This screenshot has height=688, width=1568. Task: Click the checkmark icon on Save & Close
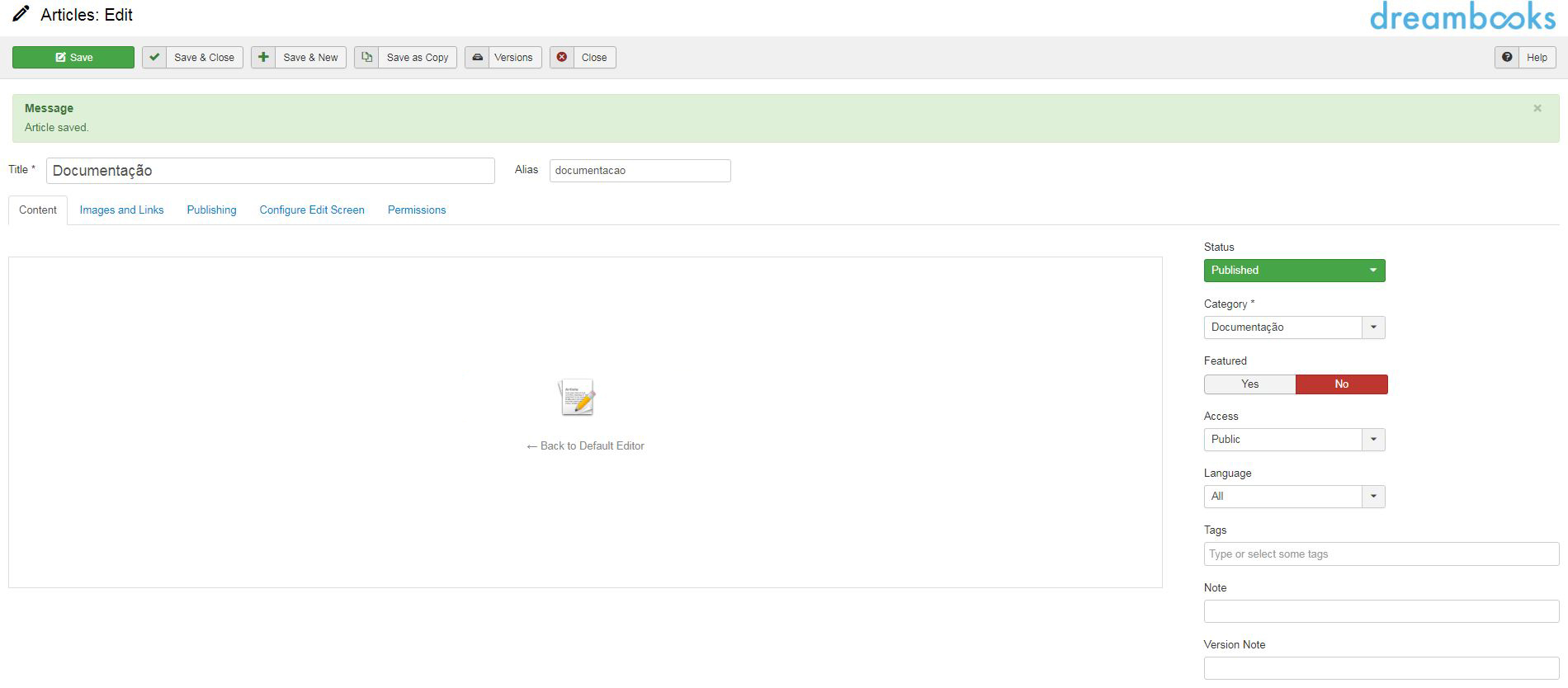(154, 58)
